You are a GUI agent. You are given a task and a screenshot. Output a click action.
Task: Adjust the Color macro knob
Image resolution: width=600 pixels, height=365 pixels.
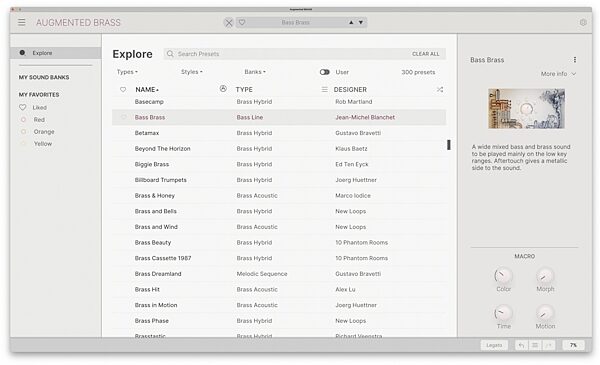(x=503, y=276)
